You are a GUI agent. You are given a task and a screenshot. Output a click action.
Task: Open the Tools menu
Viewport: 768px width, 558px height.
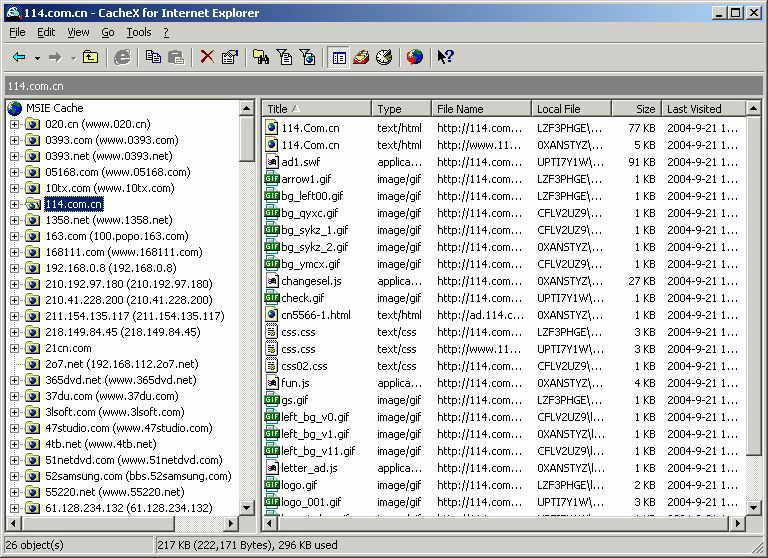point(139,32)
